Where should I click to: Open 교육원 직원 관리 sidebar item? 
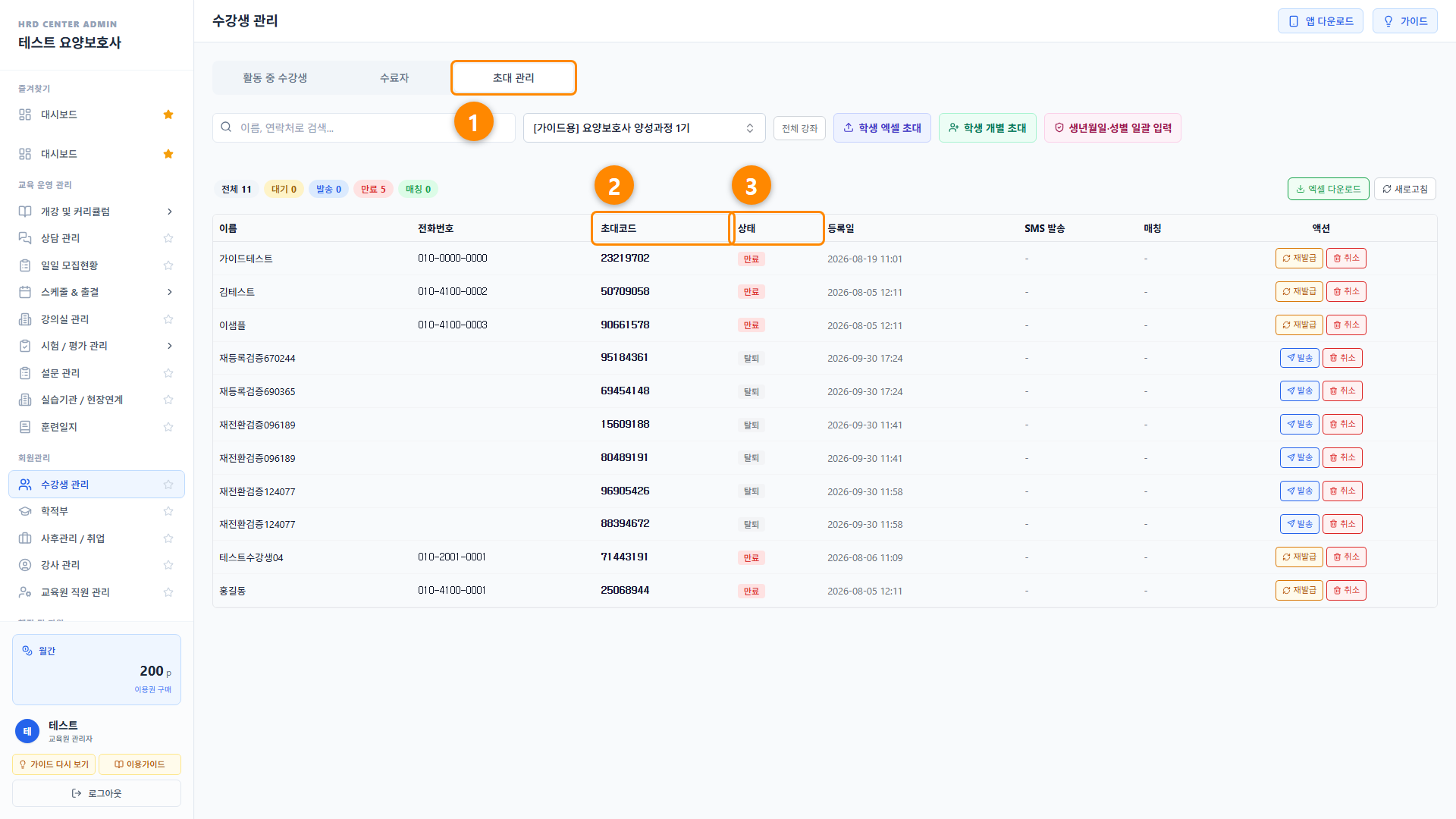click(96, 592)
